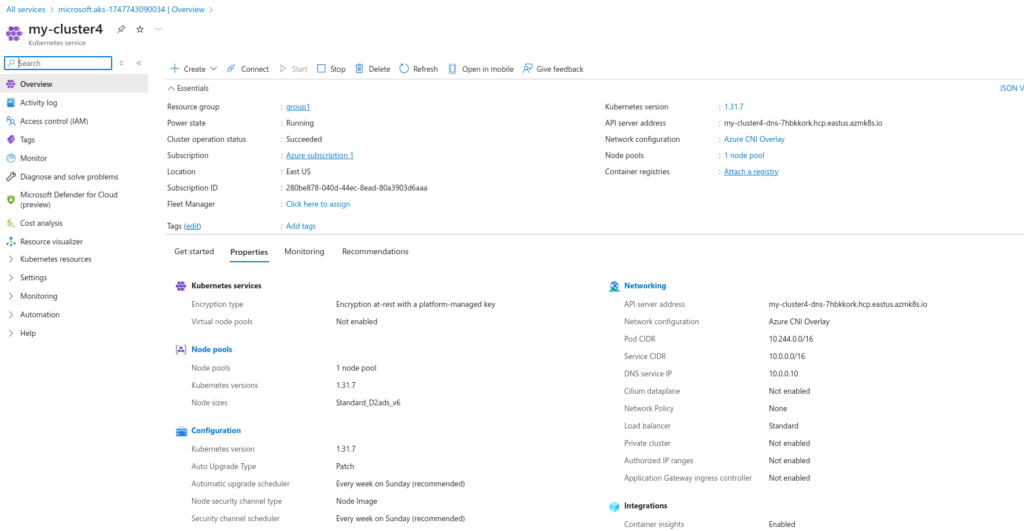Viewport: 1024px width, 531px height.
Task: Switch to the Monitoring tab
Action: (304, 252)
